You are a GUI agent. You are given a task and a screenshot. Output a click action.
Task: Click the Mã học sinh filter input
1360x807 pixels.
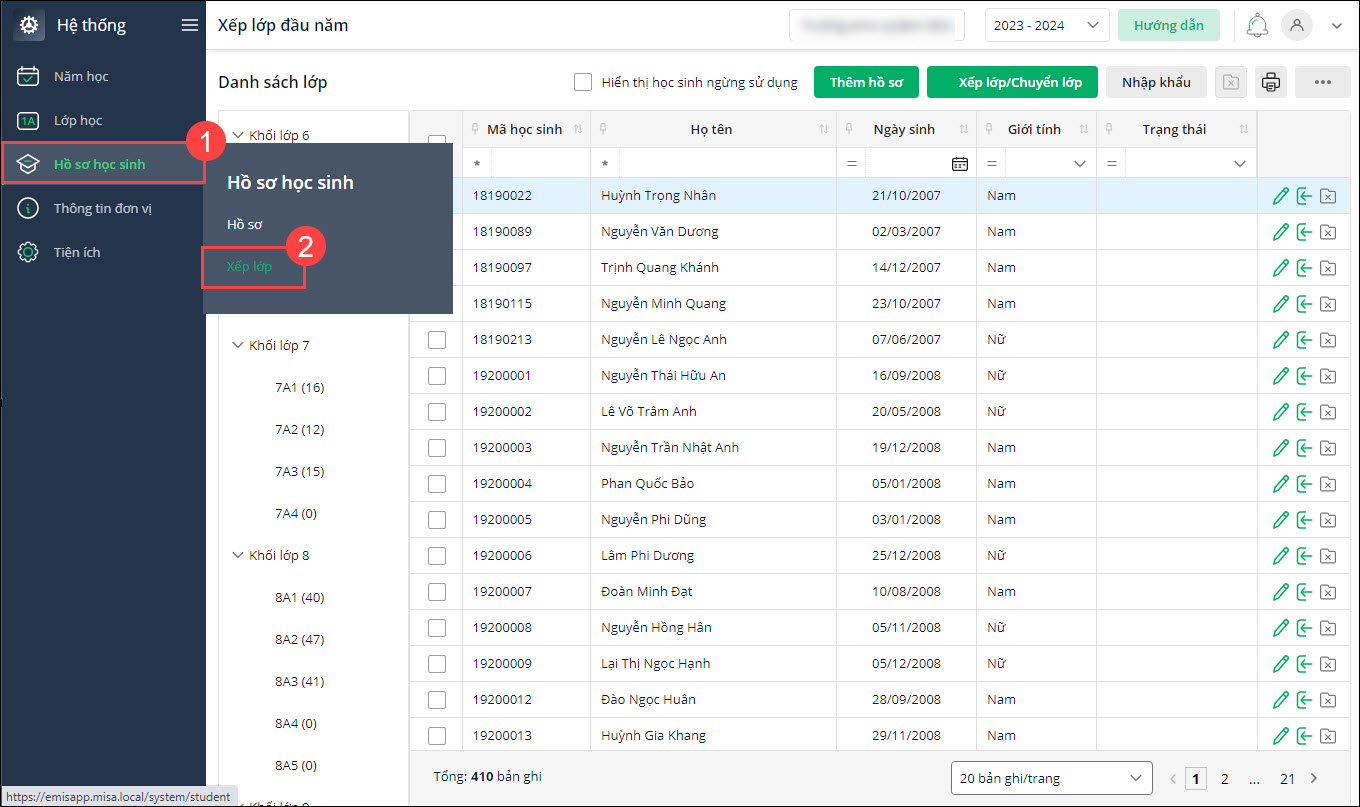[x=540, y=164]
